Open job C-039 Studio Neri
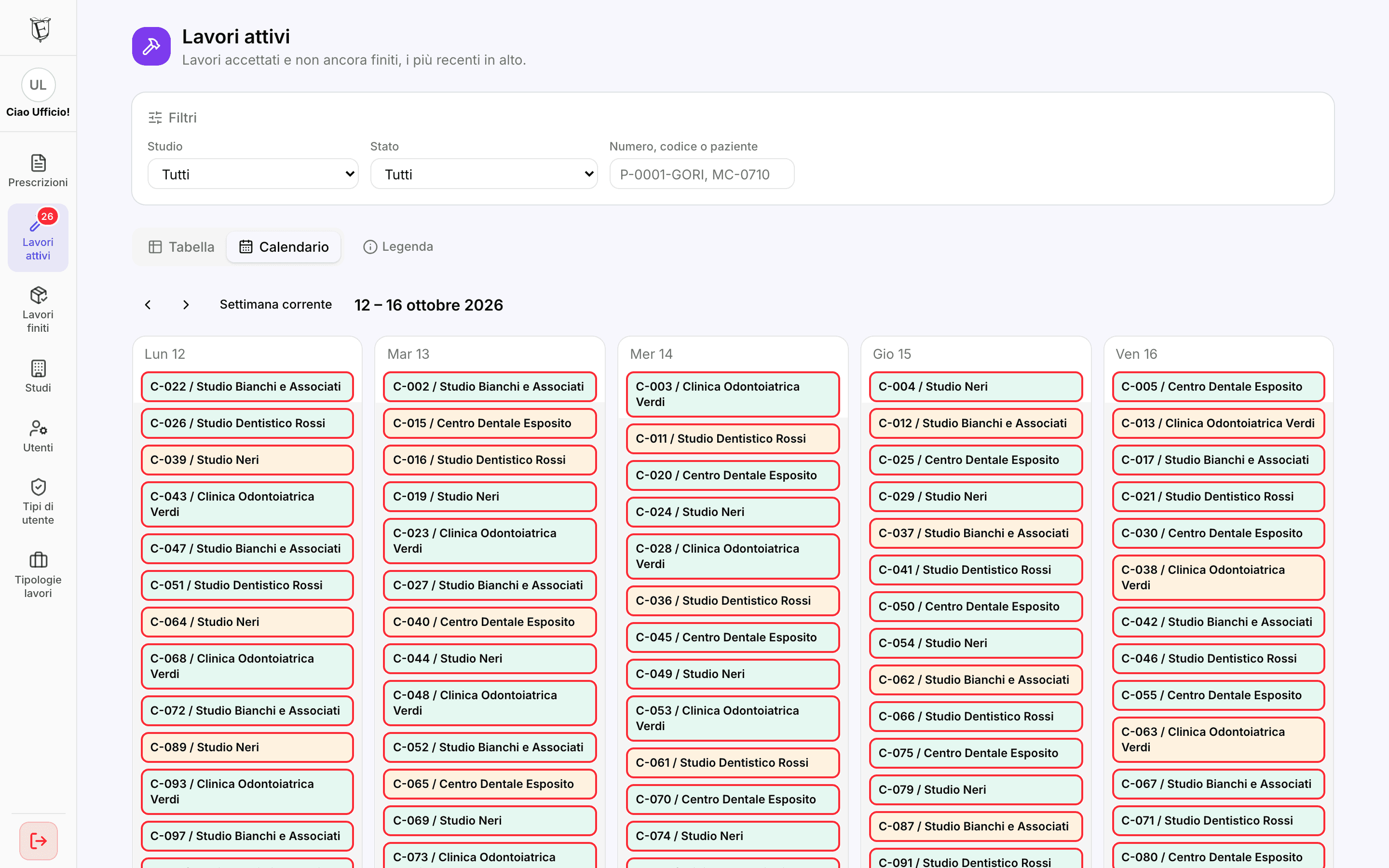This screenshot has width=1389, height=868. coord(247,461)
